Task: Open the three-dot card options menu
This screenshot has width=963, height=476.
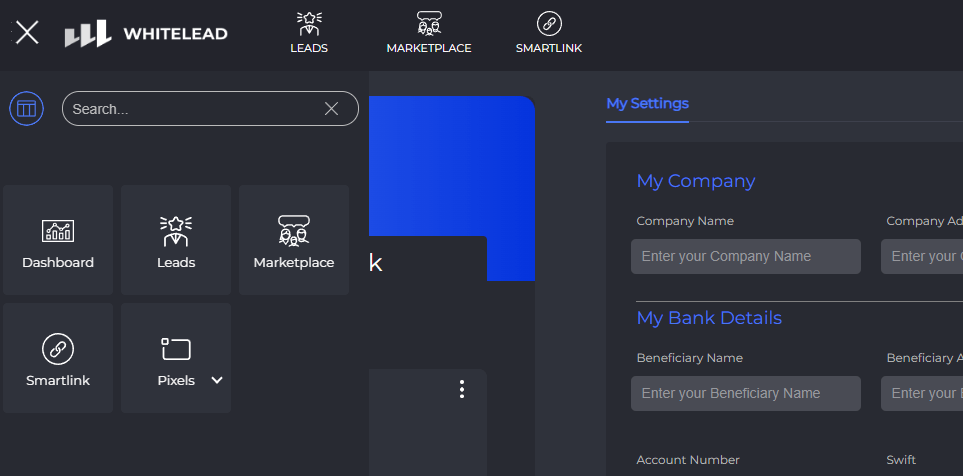Action: point(461,389)
